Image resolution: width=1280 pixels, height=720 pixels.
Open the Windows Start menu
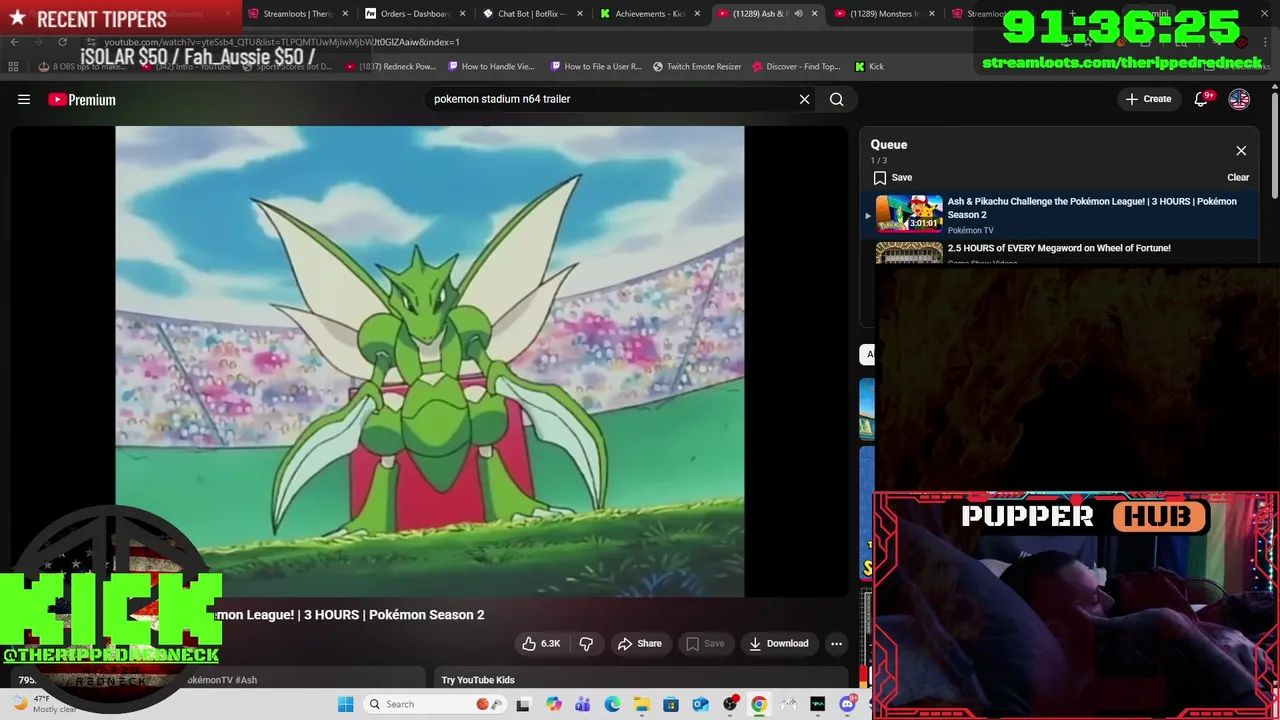(x=345, y=704)
